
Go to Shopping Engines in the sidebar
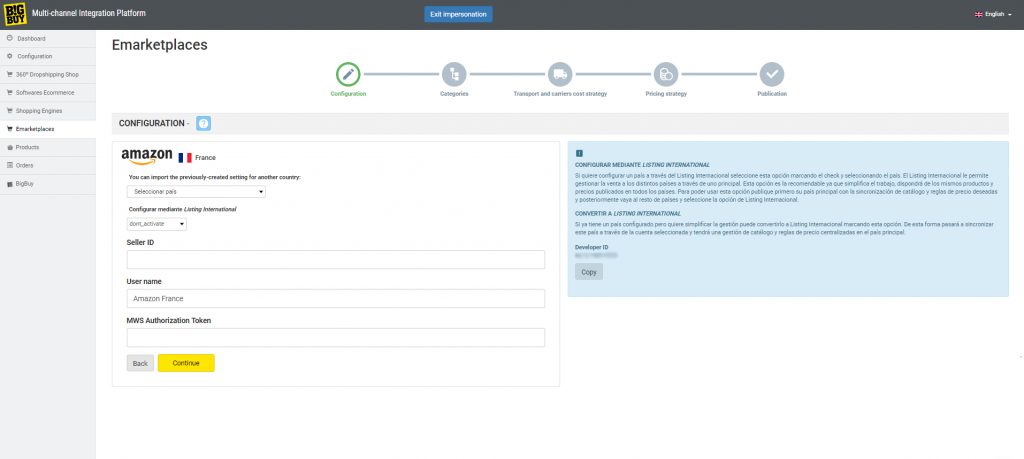(39, 110)
